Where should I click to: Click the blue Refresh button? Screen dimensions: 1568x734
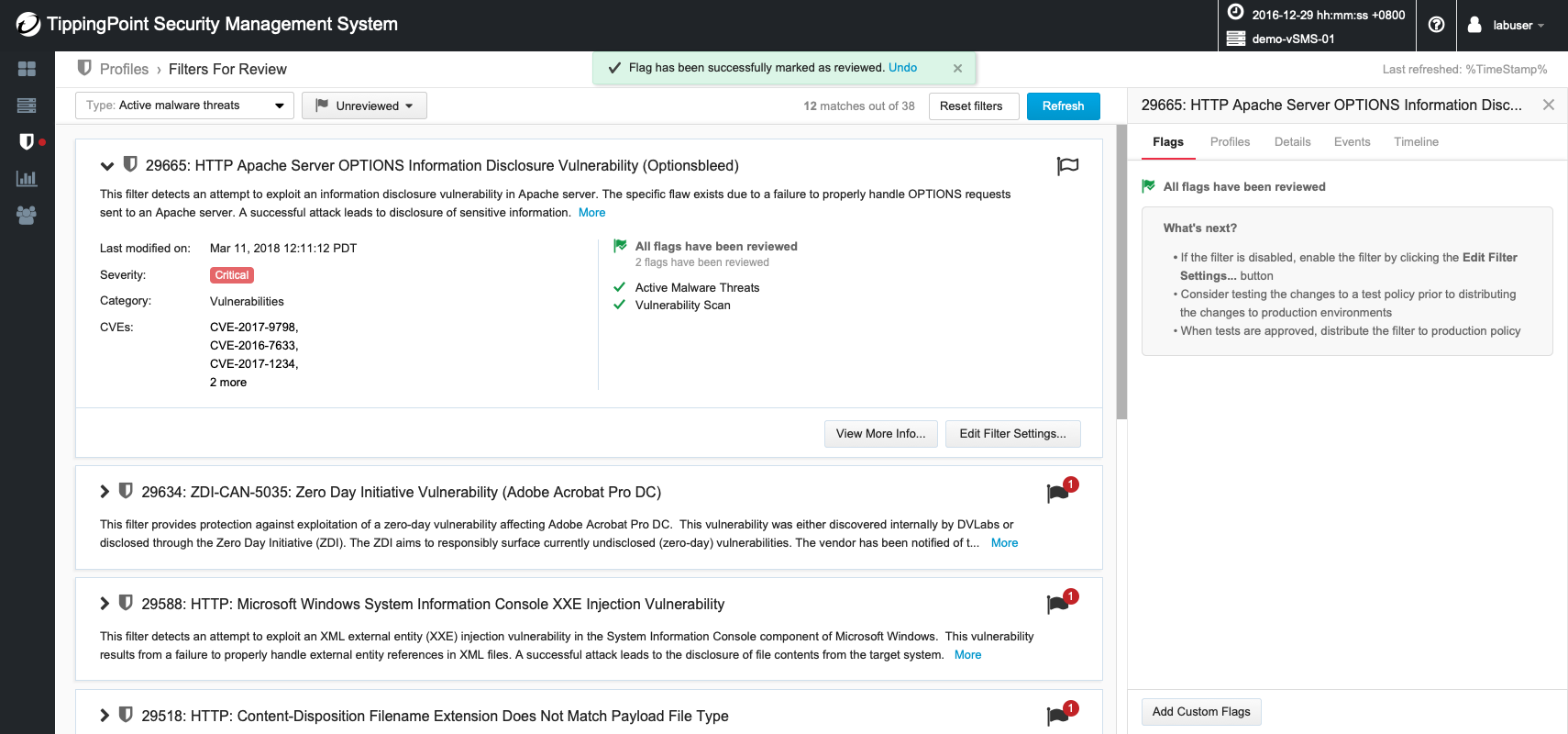[x=1063, y=106]
